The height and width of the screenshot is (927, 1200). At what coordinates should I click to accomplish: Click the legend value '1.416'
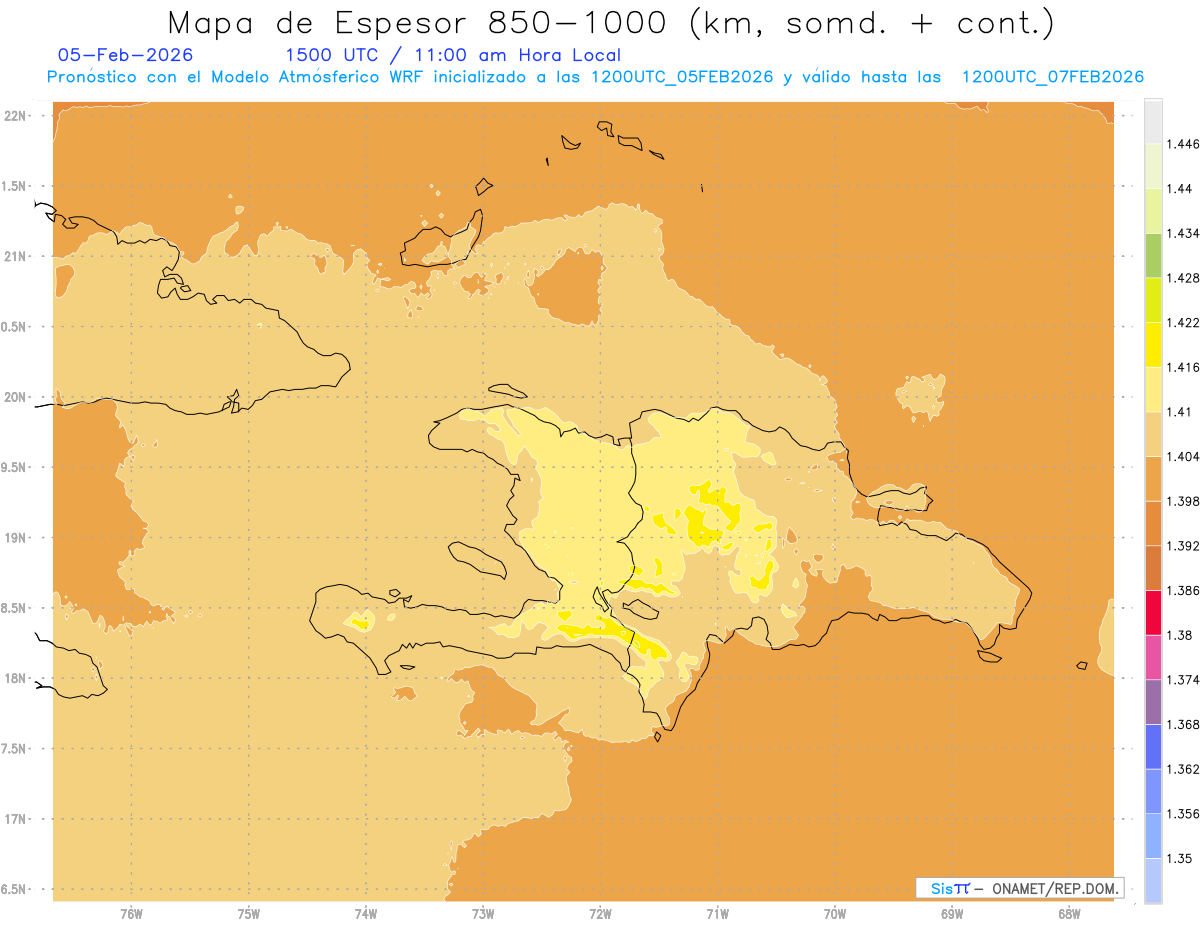1183,367
